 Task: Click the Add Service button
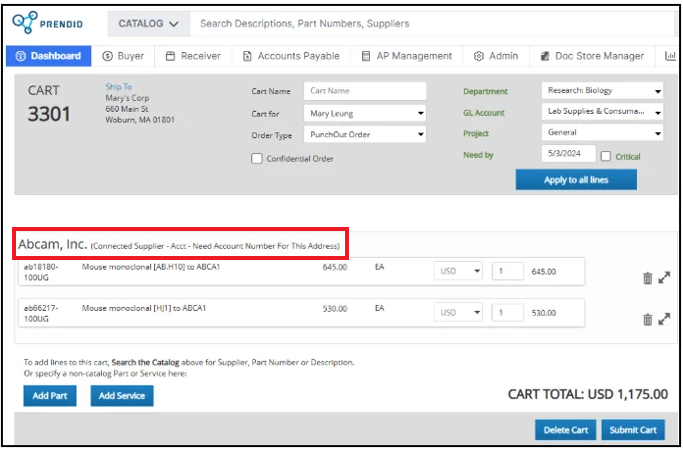coord(122,396)
